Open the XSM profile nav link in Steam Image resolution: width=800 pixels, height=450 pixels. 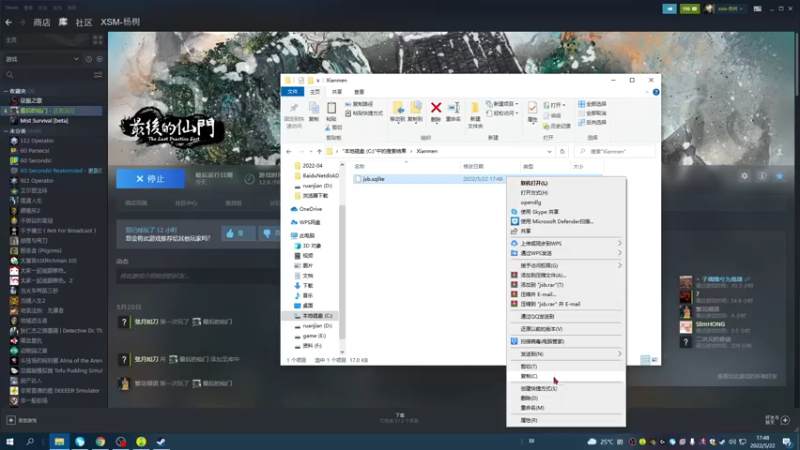pos(120,22)
